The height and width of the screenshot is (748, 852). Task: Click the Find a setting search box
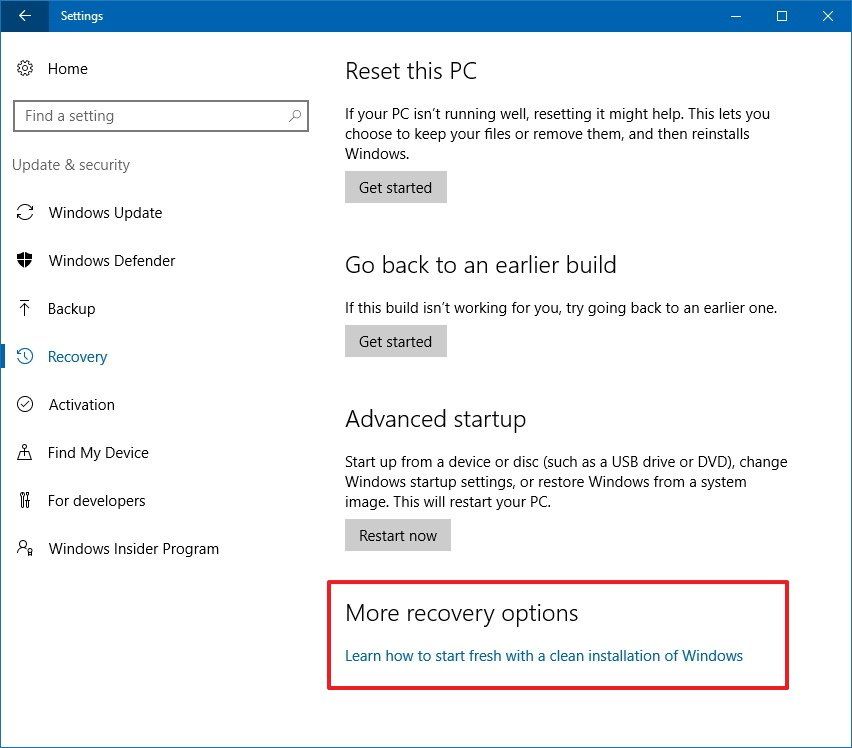coord(160,116)
